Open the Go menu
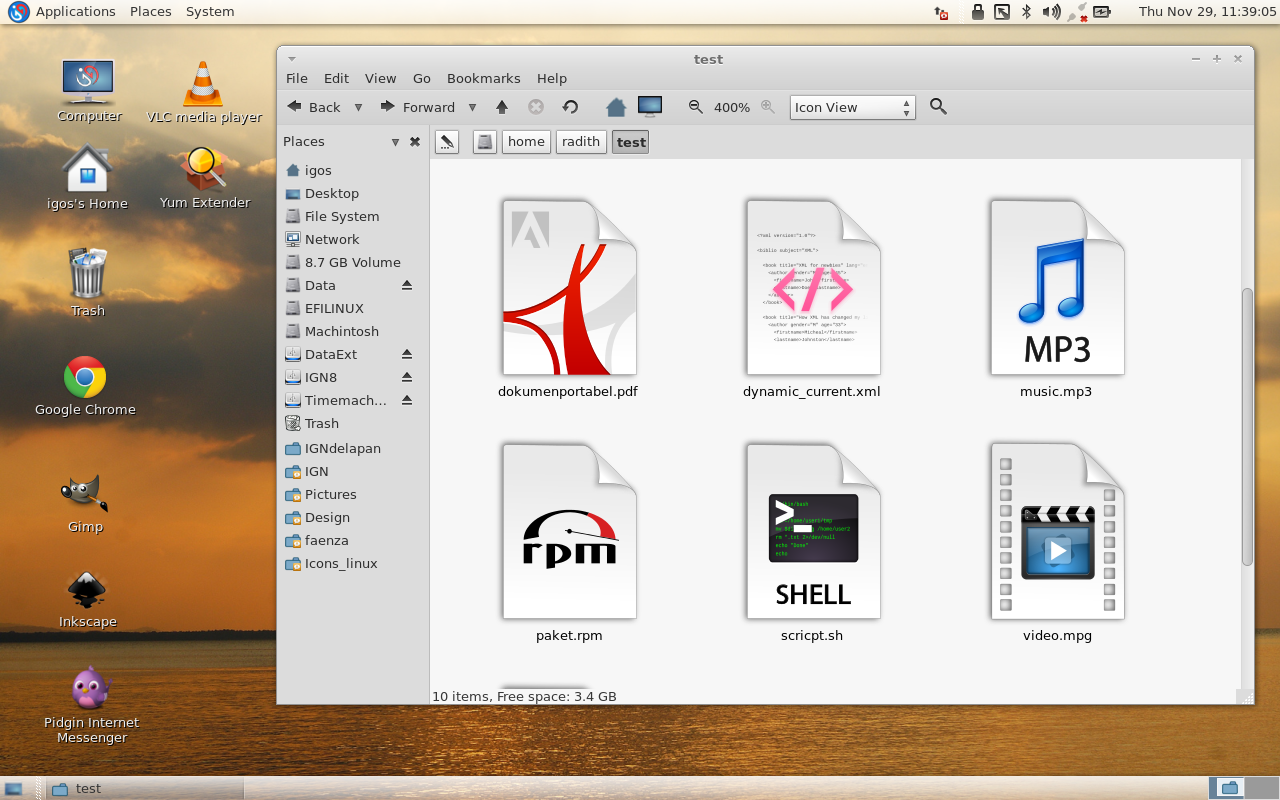 (x=422, y=78)
